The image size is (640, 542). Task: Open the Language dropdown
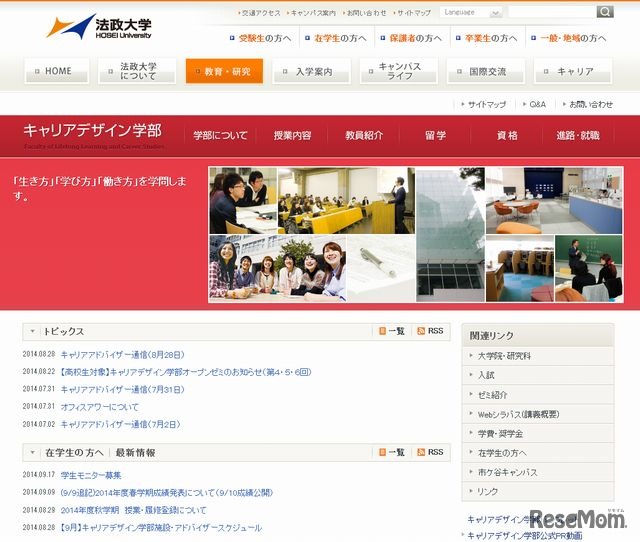471,12
